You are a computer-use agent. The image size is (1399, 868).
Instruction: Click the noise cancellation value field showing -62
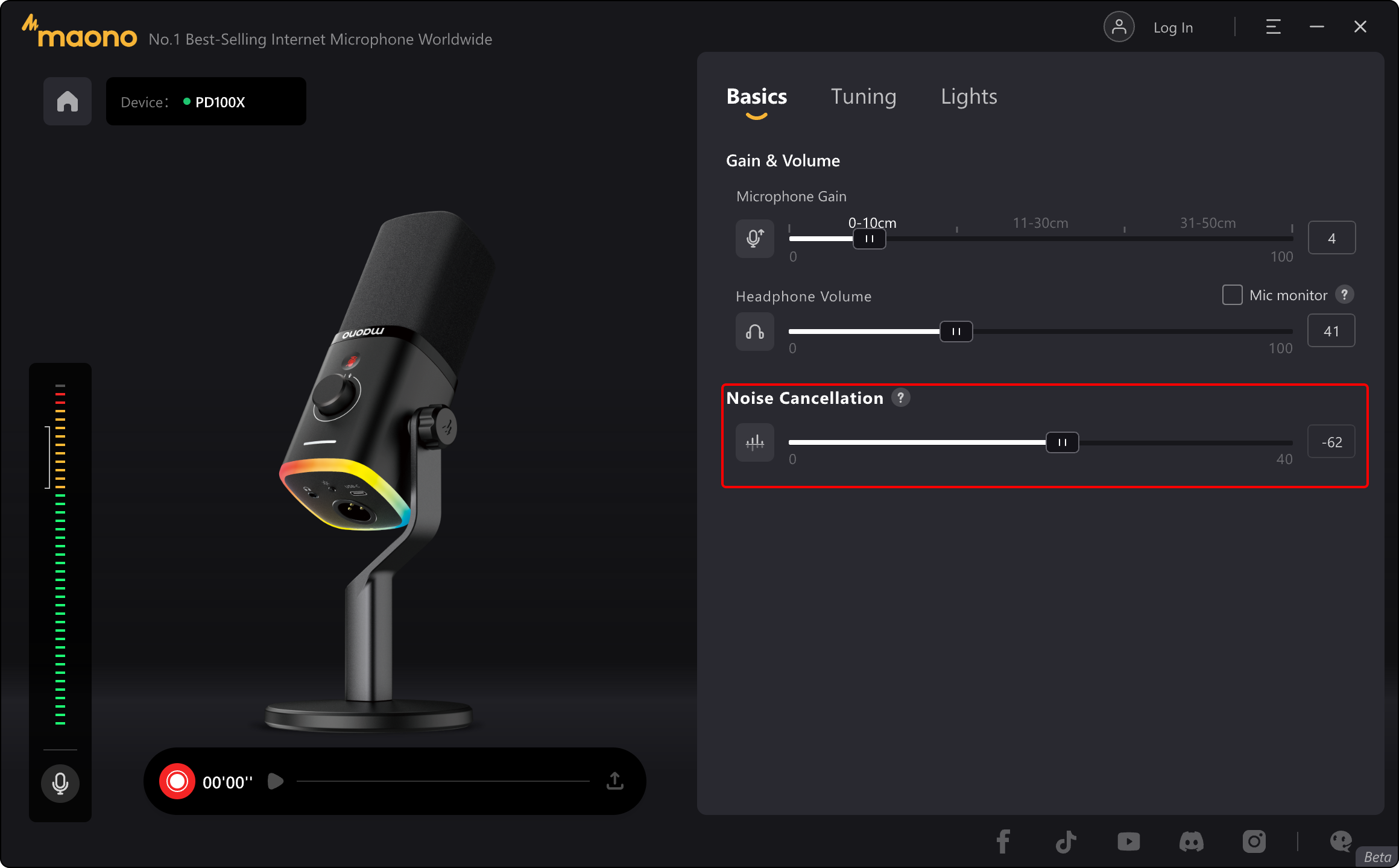tap(1331, 442)
